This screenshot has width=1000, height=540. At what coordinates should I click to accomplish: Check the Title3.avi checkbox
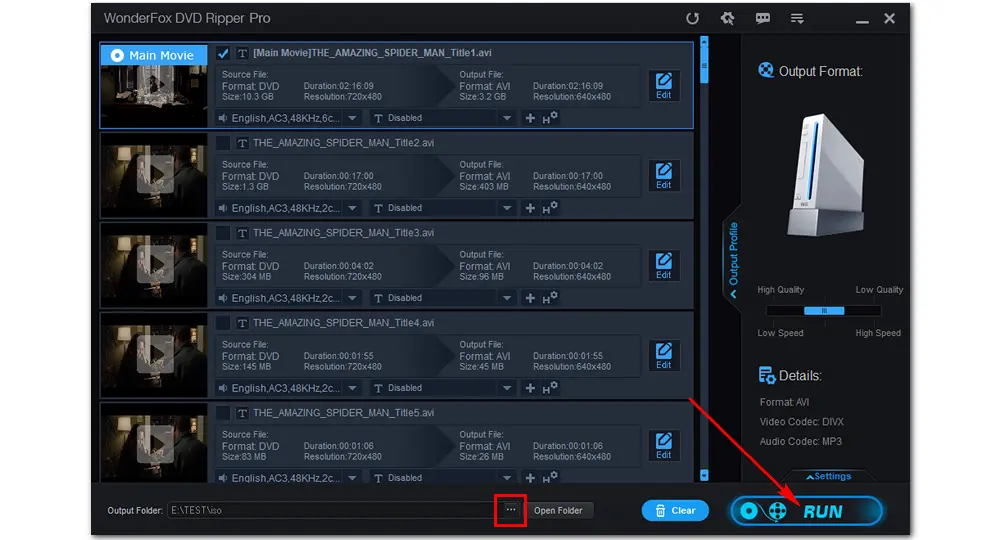[223, 233]
